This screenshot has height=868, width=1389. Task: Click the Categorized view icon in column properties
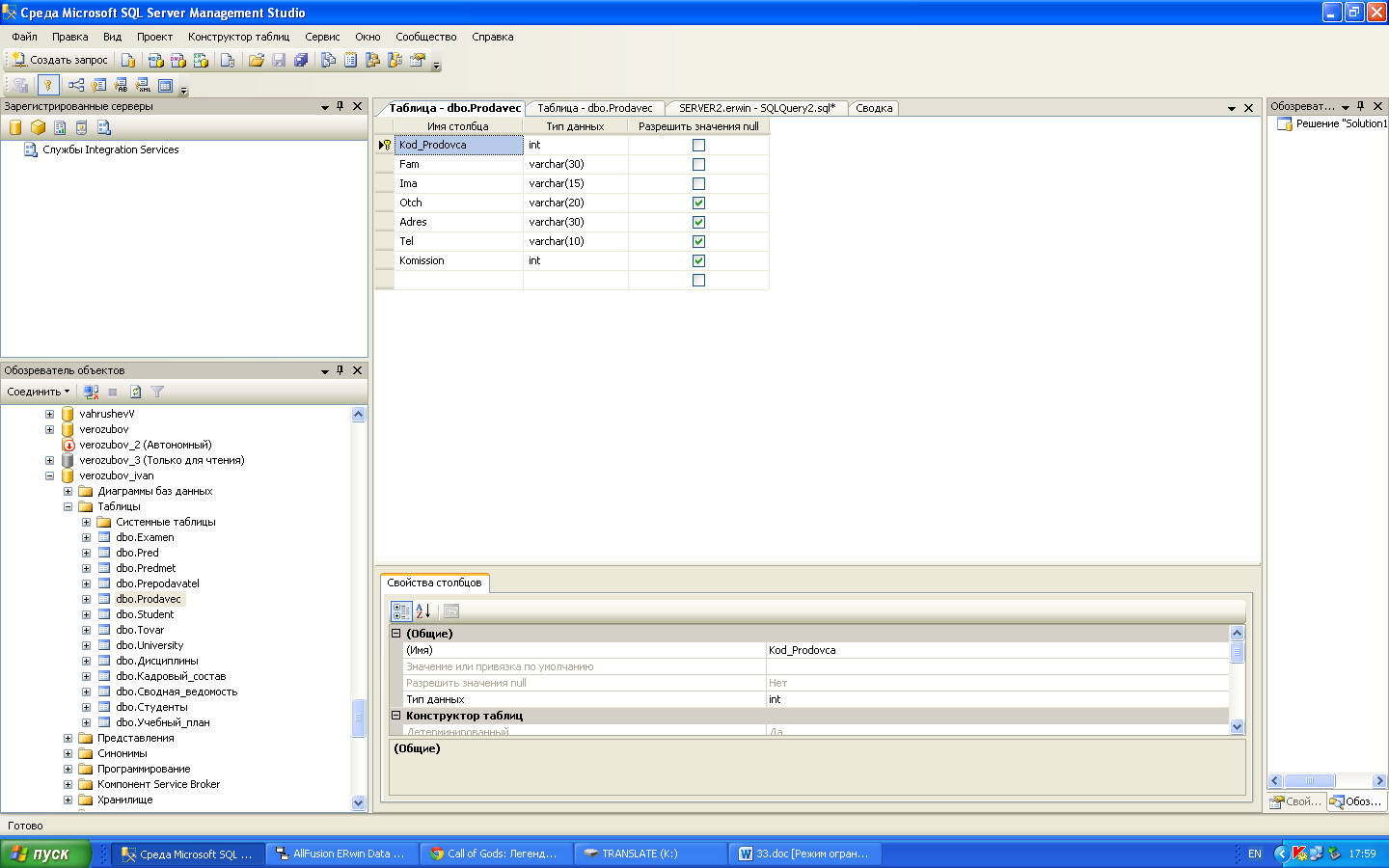[x=401, y=611]
